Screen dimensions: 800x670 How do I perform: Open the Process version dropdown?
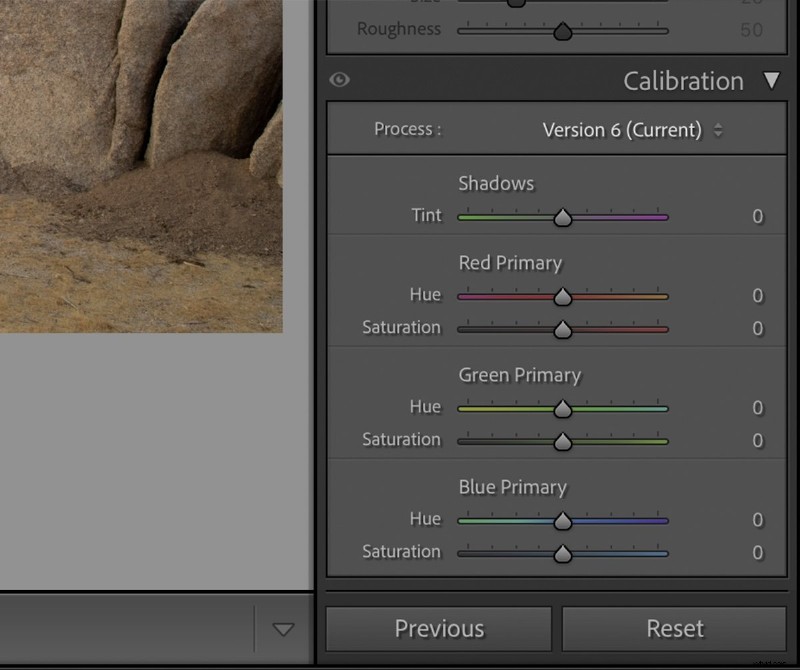point(632,130)
